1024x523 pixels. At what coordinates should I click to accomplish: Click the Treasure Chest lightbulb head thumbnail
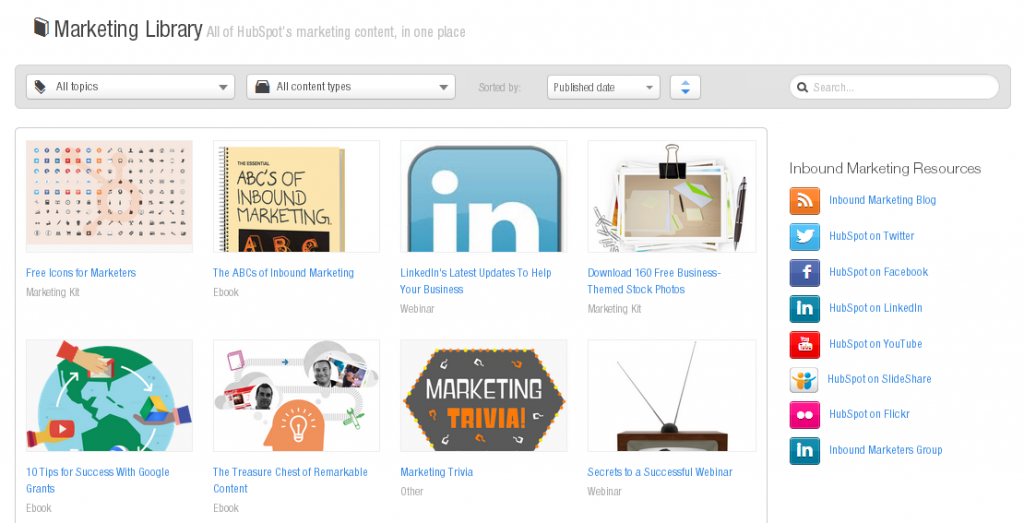[x=296, y=396]
